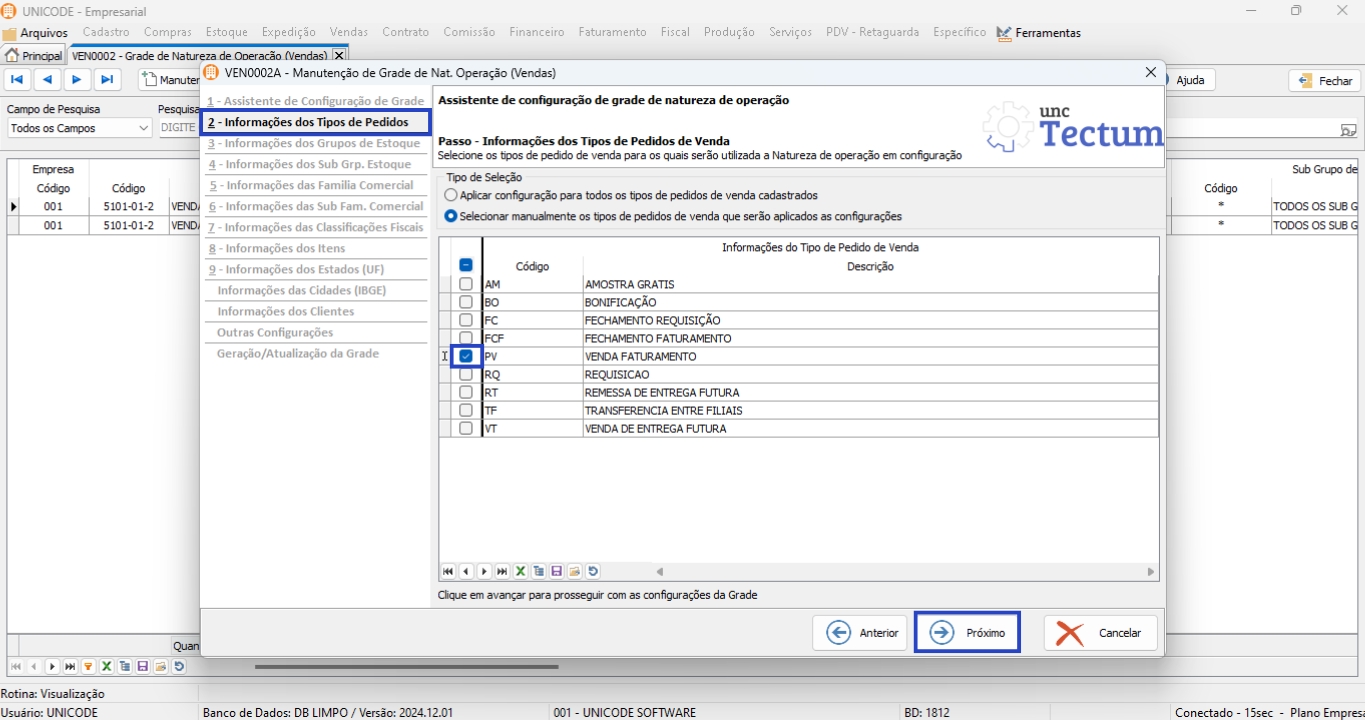Select 'Aplicar configuração para todos os tipos' radio option
Viewport: 1365px width, 720px height.
click(x=452, y=196)
